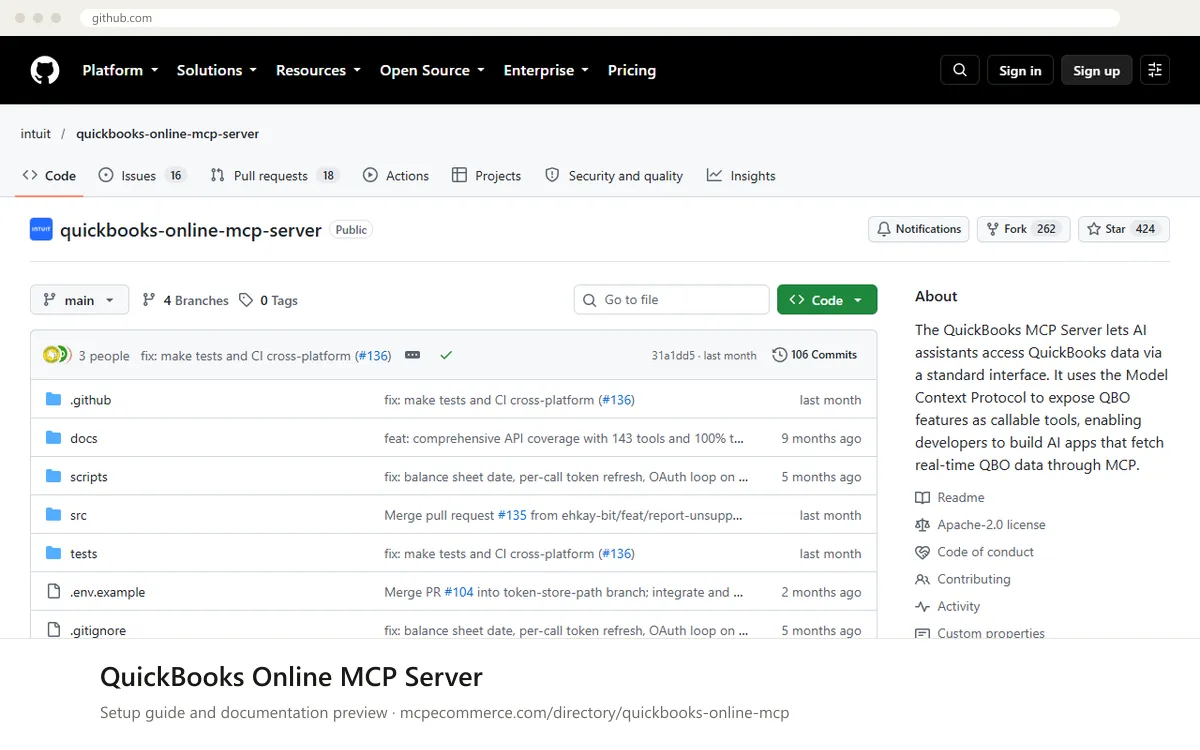Click the Activity pulse icon
The height and width of the screenshot is (750, 1200).
[x=922, y=606]
